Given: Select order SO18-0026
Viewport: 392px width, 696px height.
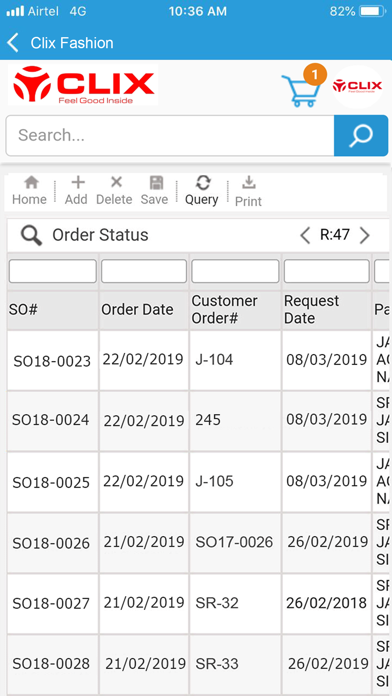Looking at the screenshot, I should click(51, 543).
